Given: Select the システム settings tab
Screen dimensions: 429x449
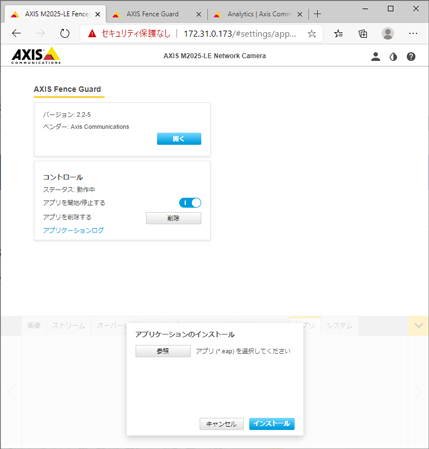Looking at the screenshot, I should pos(339,326).
